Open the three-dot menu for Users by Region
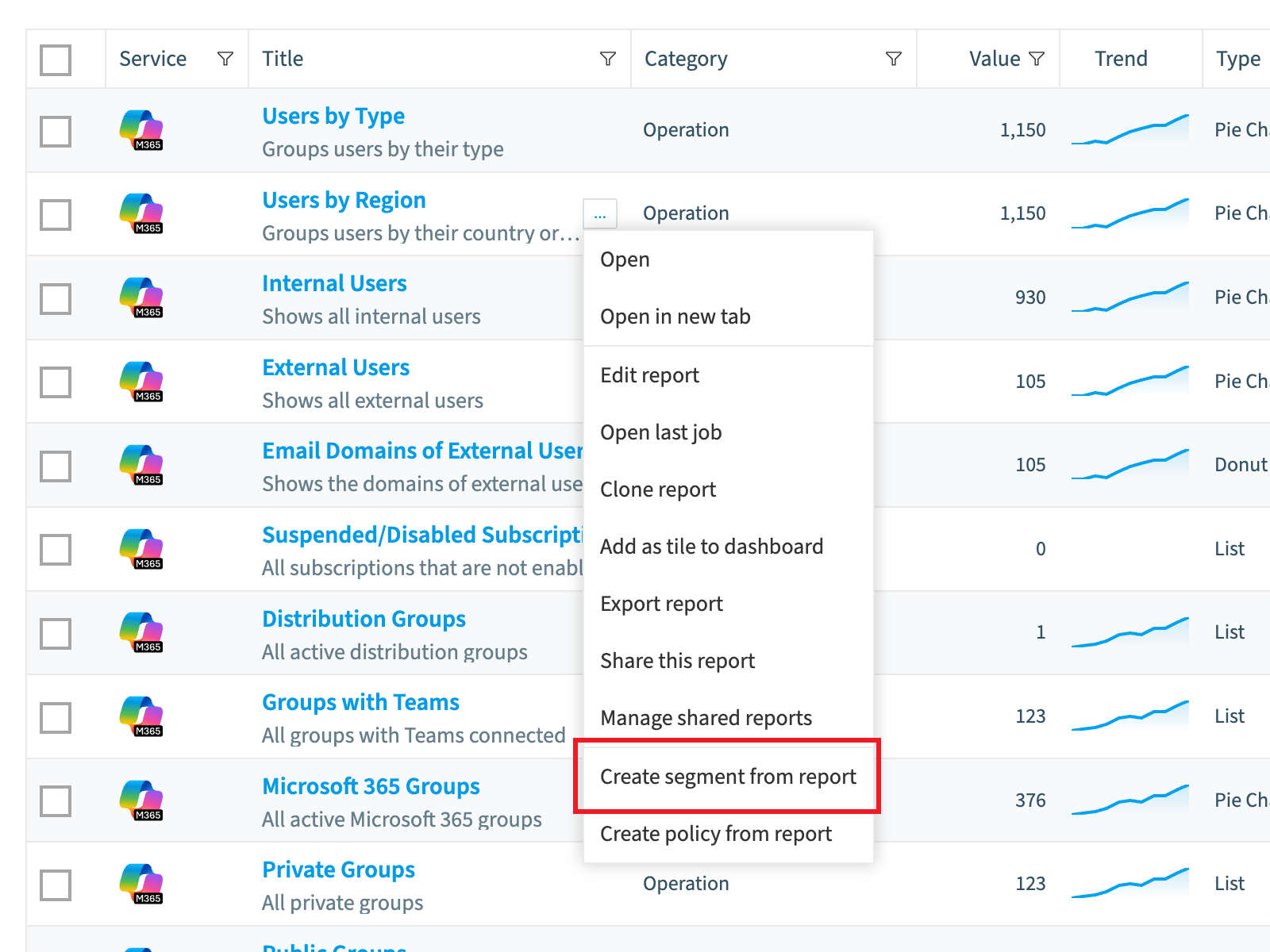 coord(600,214)
